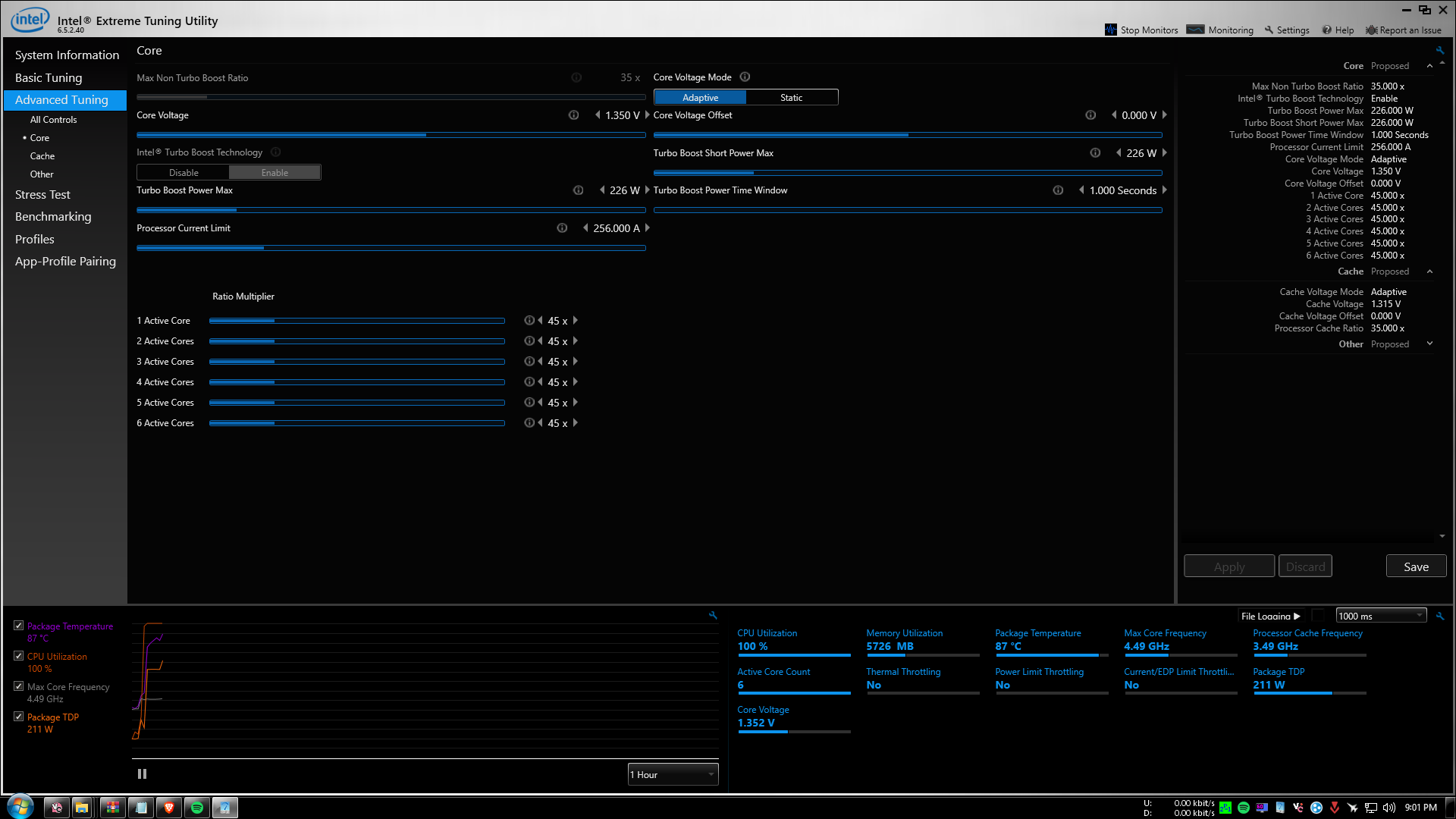The height and width of the screenshot is (819, 1456).
Task: Click info icon for 6 Active Cores
Action: click(529, 423)
